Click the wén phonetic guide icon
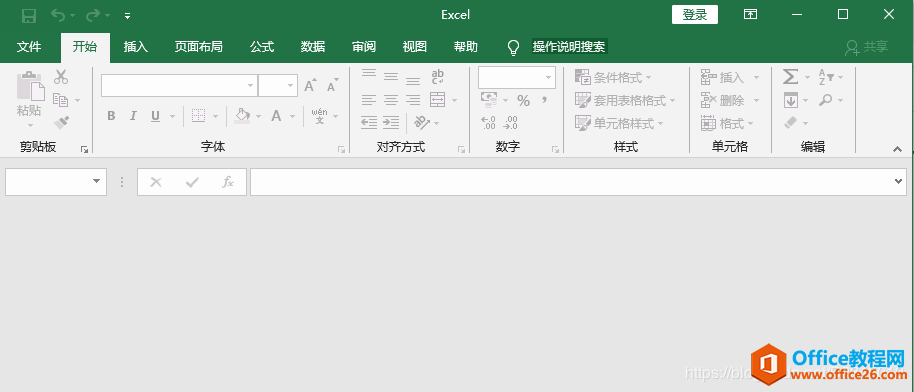This screenshot has width=914, height=392. point(319,116)
